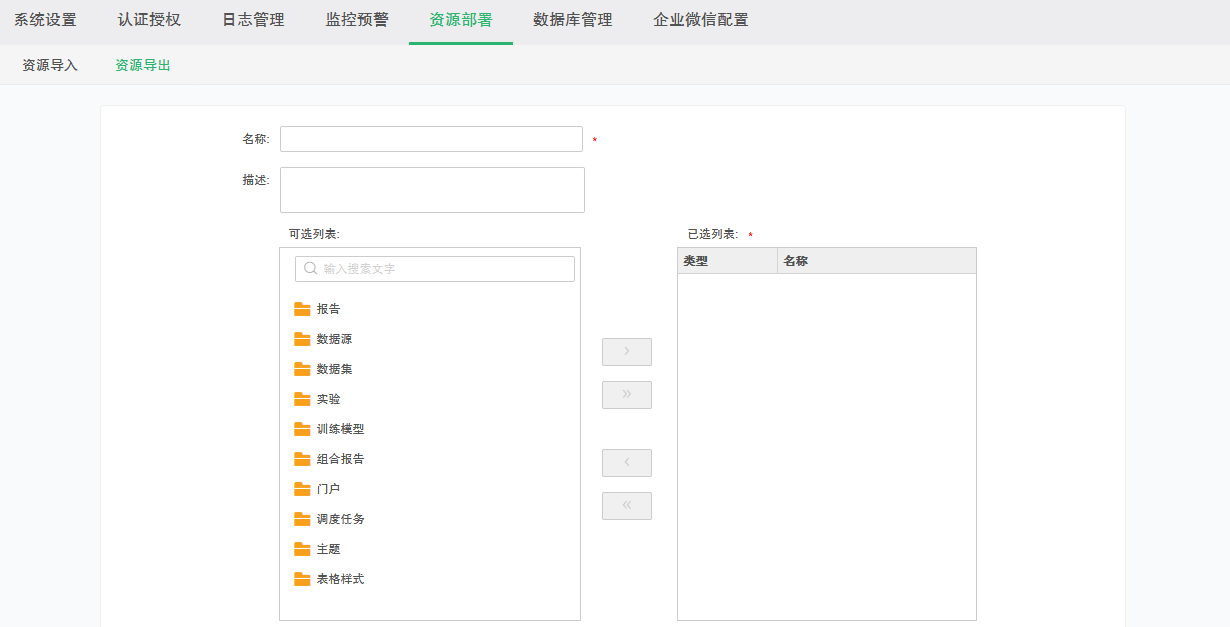Open the 数据库管理 tab
This screenshot has width=1230, height=627.
click(x=572, y=20)
